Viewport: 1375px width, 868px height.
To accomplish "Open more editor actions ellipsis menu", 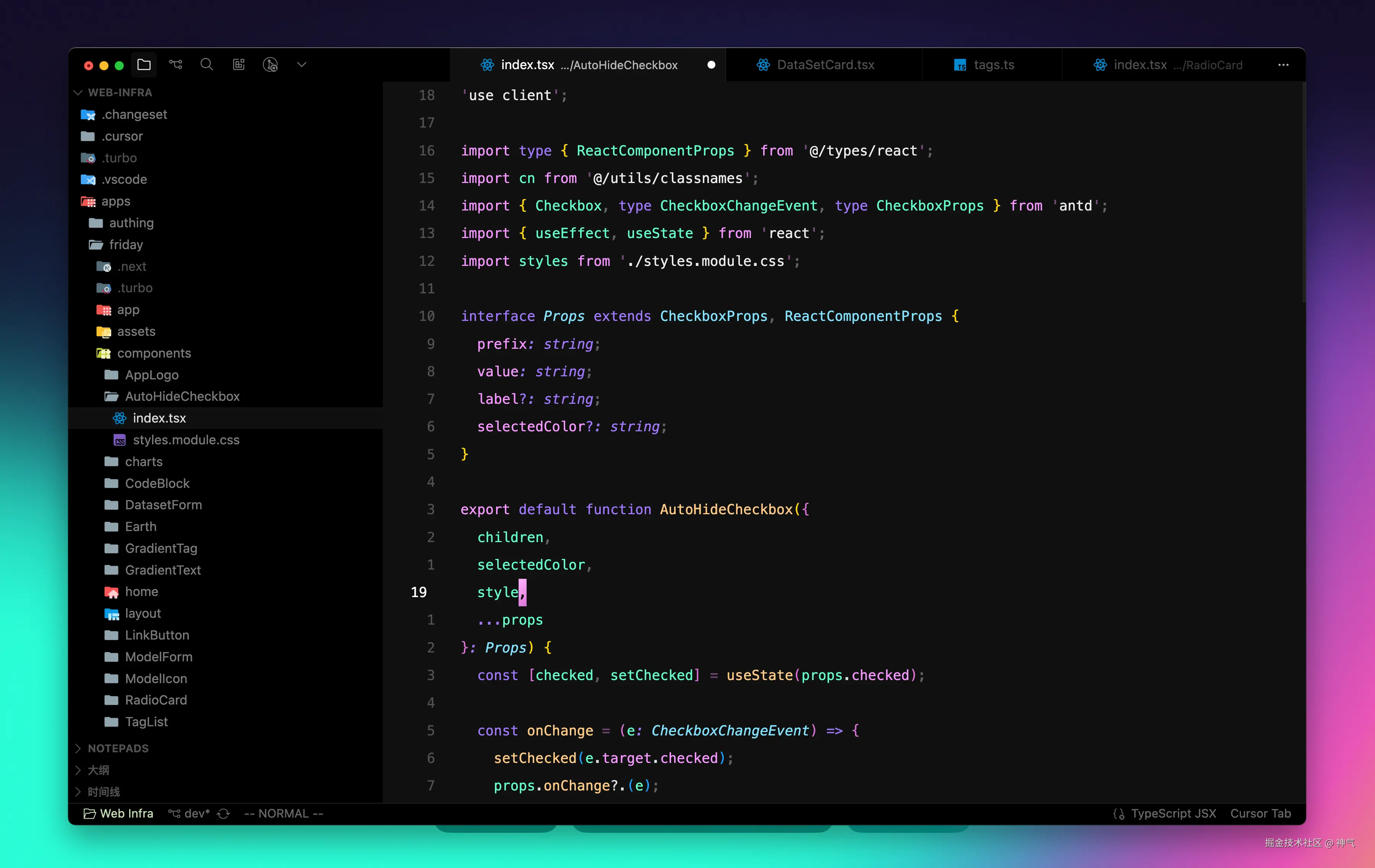I will [x=1283, y=65].
